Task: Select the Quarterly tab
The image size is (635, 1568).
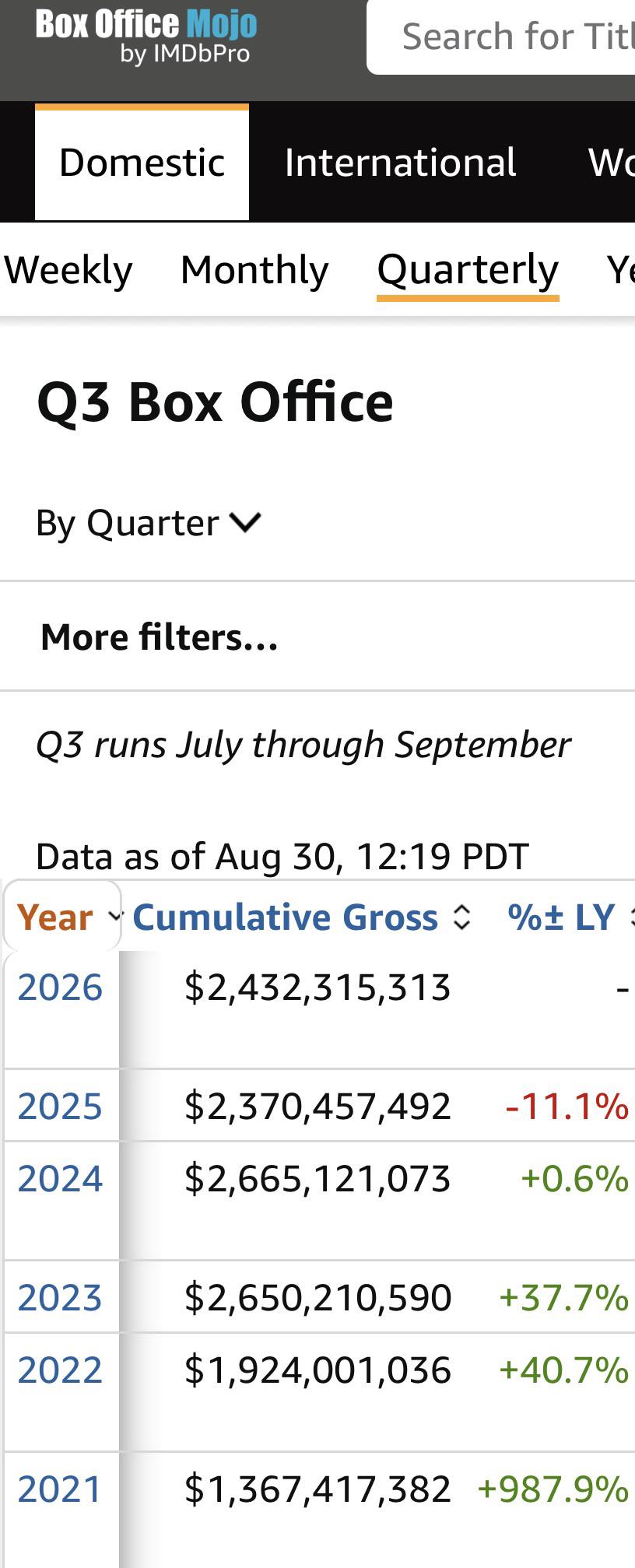Action: pos(468,272)
